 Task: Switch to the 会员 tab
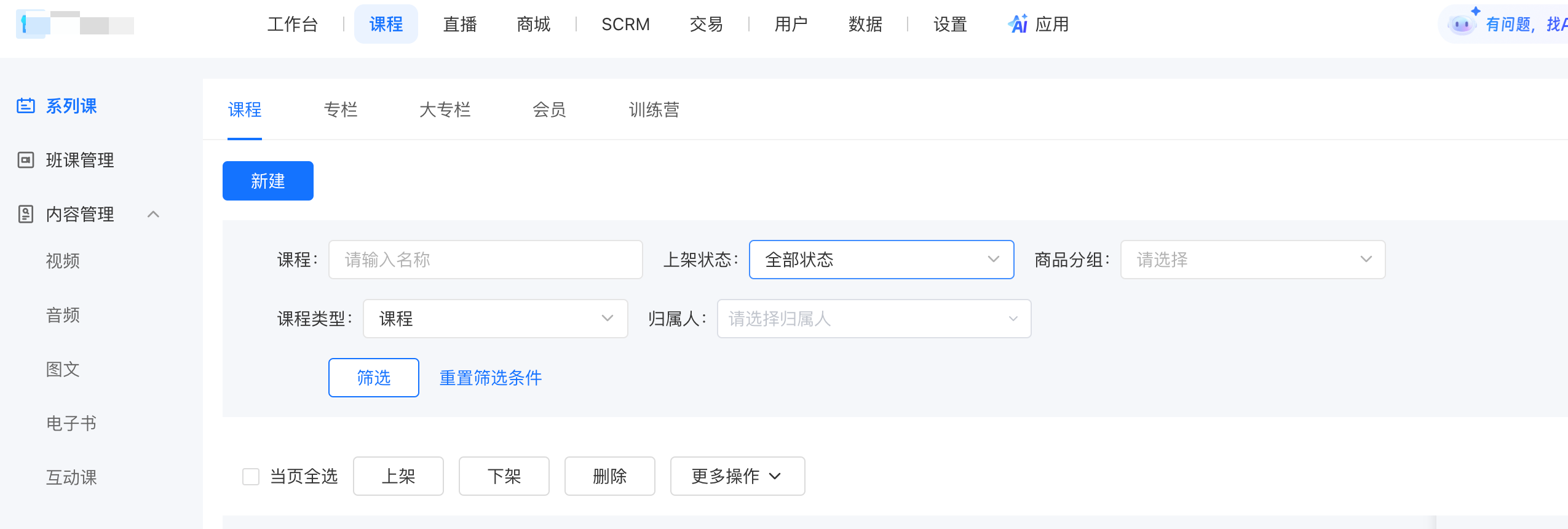[x=549, y=109]
